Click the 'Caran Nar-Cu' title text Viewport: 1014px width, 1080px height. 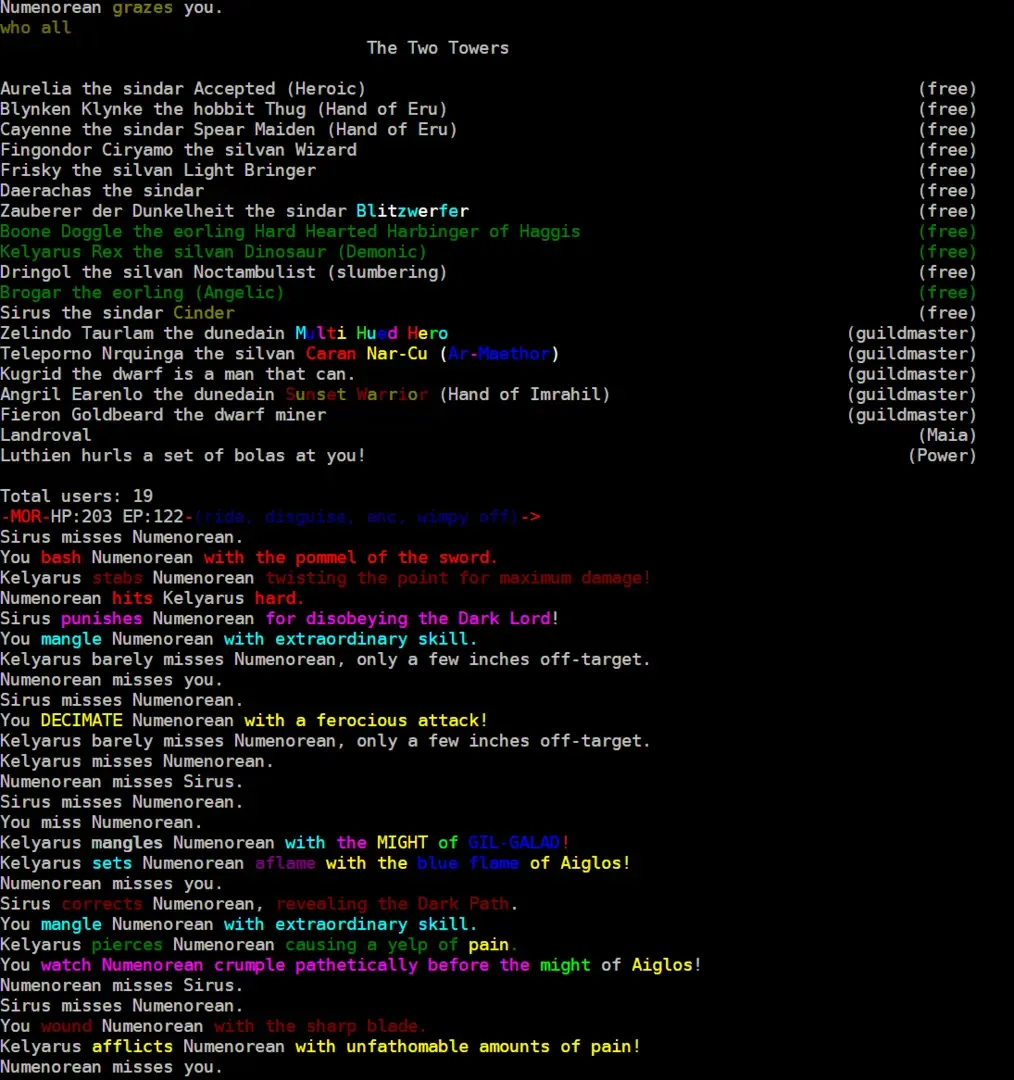click(x=366, y=354)
